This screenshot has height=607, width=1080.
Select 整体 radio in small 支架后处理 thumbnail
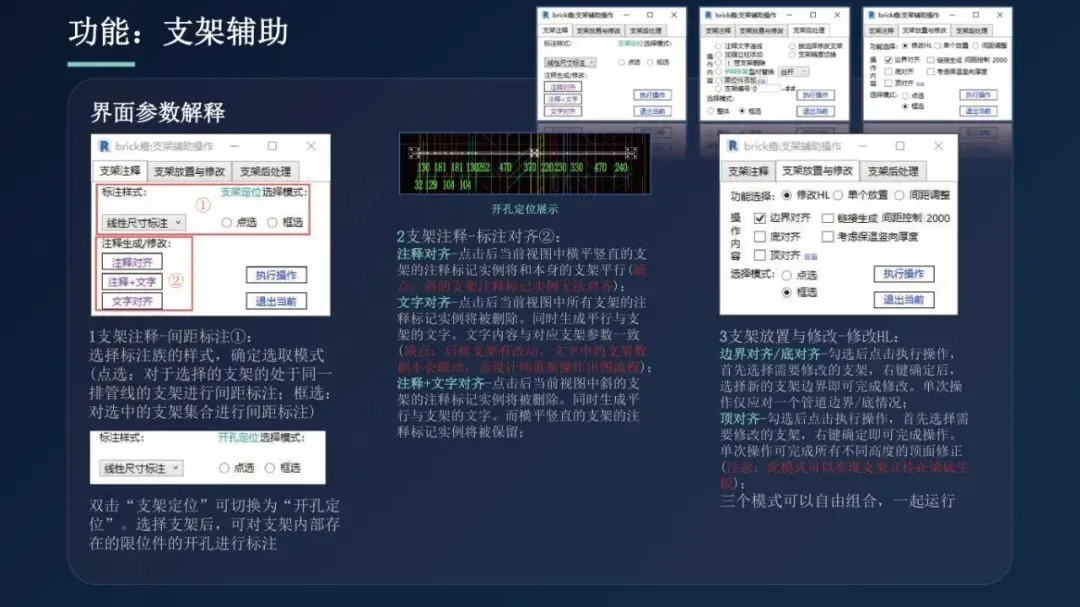712,111
